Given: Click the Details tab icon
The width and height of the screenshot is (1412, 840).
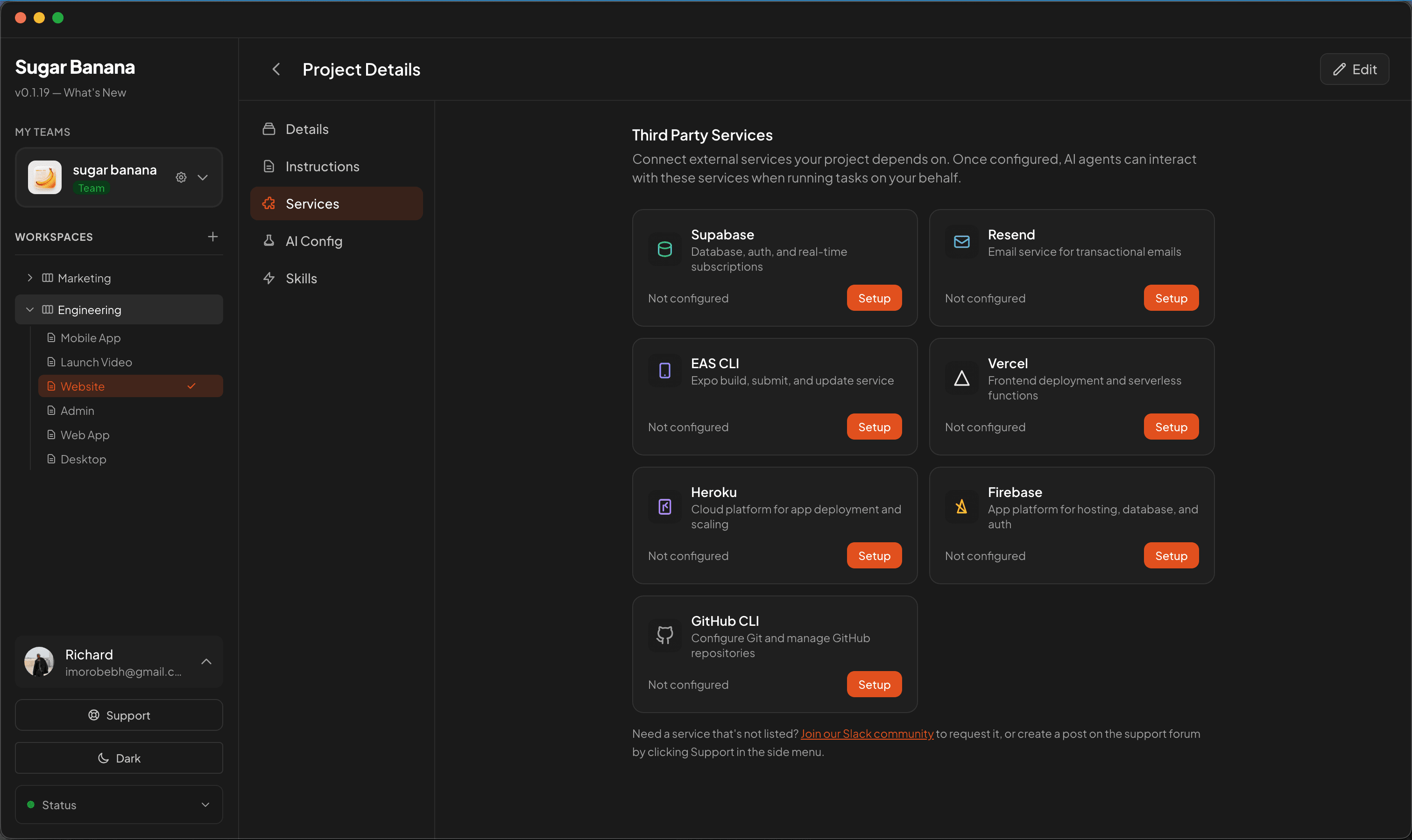Looking at the screenshot, I should pos(269,129).
